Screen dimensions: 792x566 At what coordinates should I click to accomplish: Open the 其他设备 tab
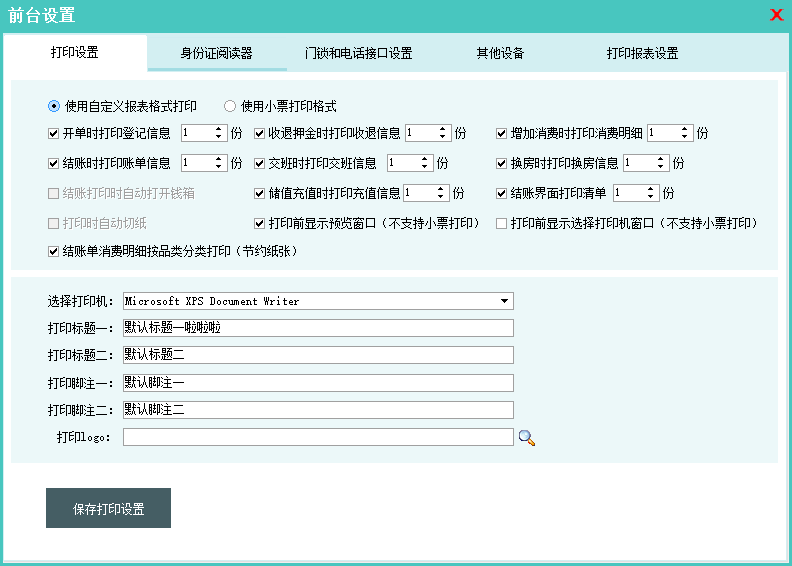click(x=500, y=54)
